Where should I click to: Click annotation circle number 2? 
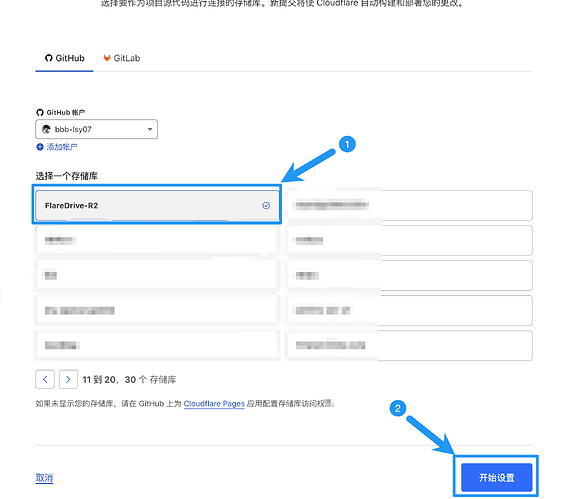tap(398, 409)
